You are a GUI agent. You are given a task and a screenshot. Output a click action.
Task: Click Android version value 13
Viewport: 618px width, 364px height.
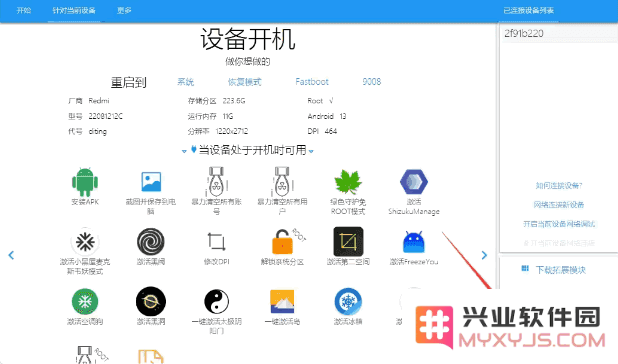click(x=343, y=116)
